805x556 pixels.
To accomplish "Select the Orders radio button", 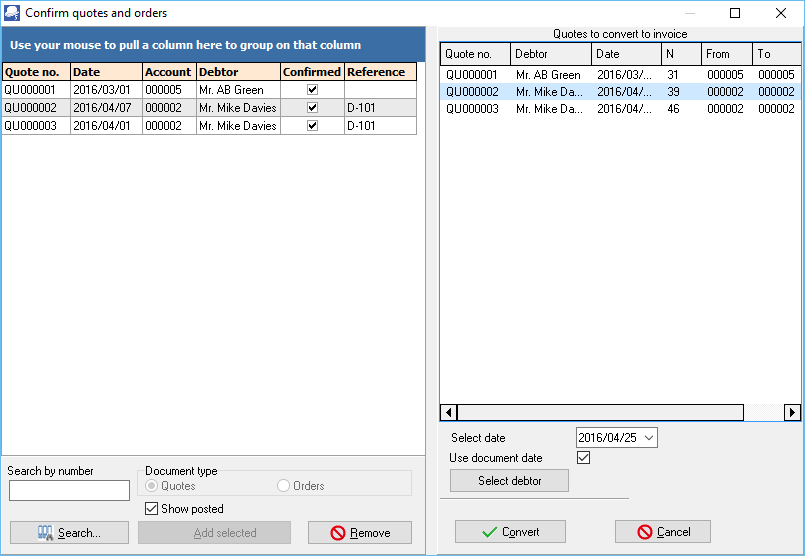I will point(284,486).
